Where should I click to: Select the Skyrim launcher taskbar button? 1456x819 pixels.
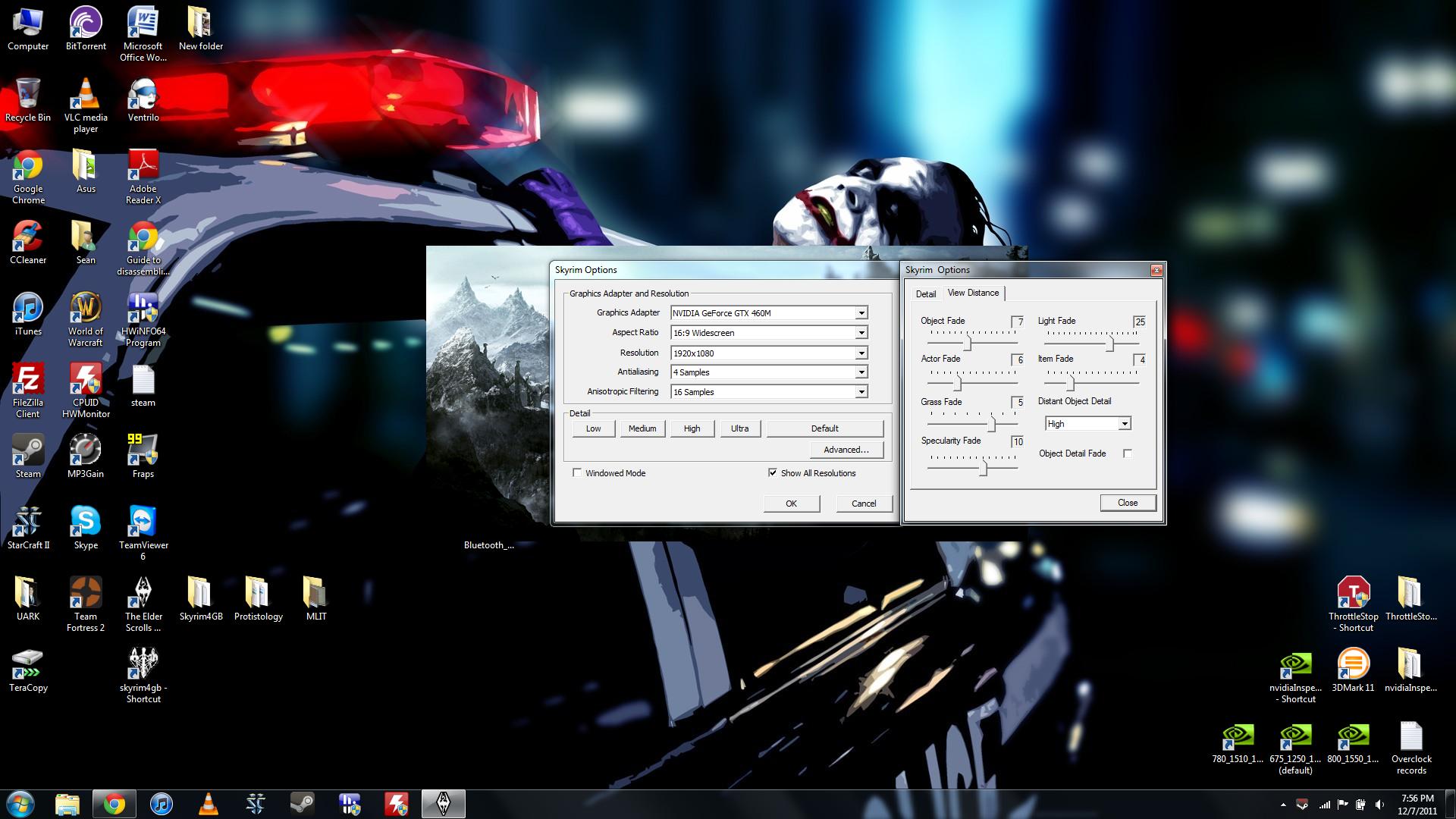click(443, 804)
